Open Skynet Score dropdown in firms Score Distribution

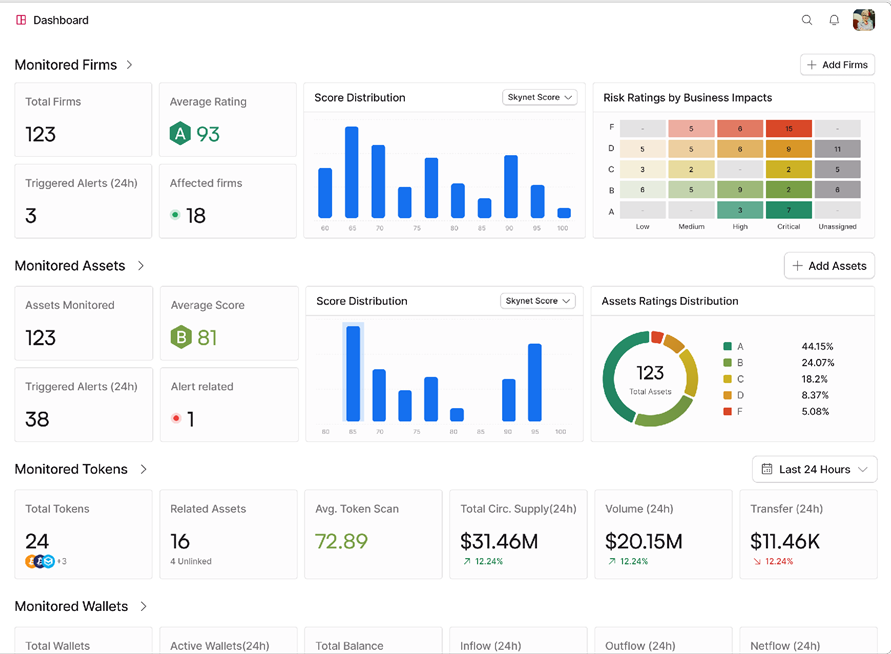(540, 97)
